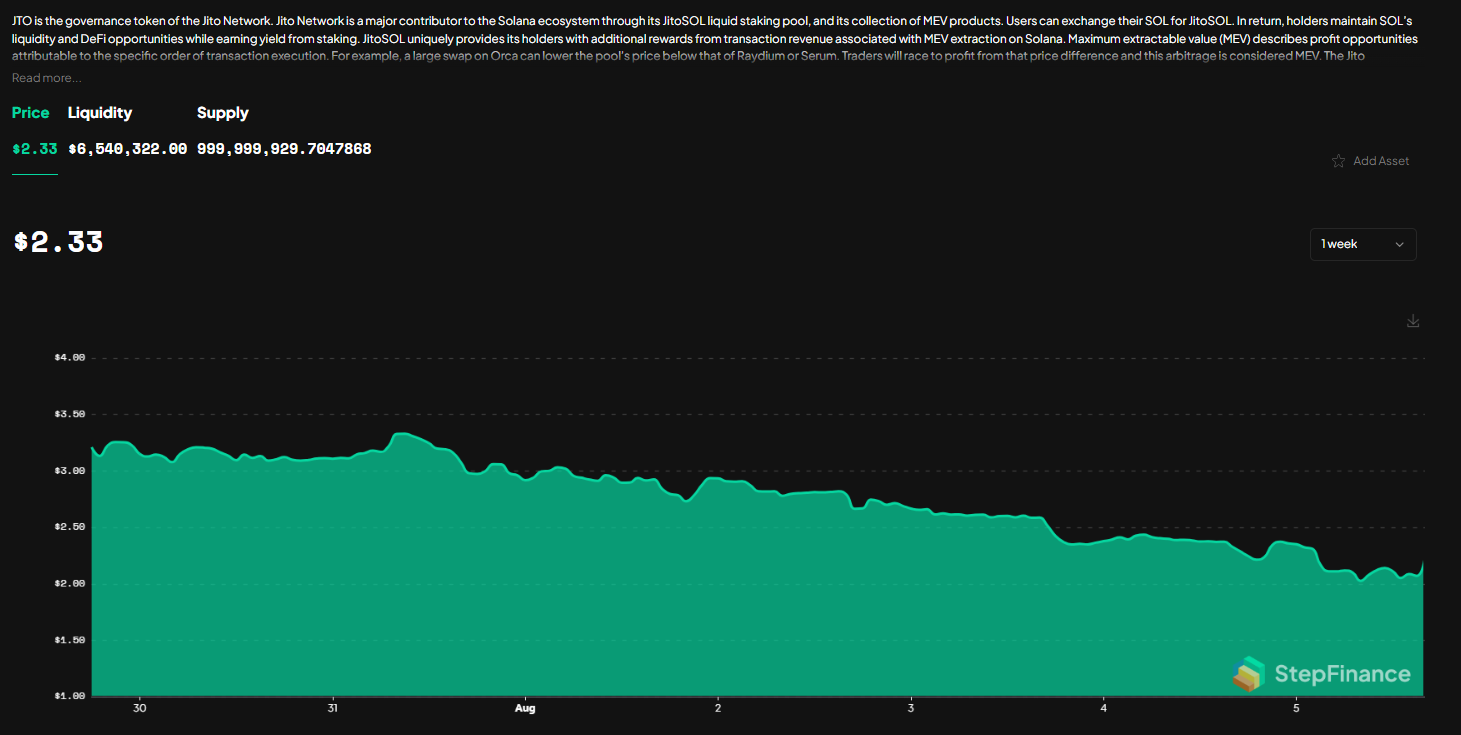
Task: Click the $2.33 price value
Action: 57,241
